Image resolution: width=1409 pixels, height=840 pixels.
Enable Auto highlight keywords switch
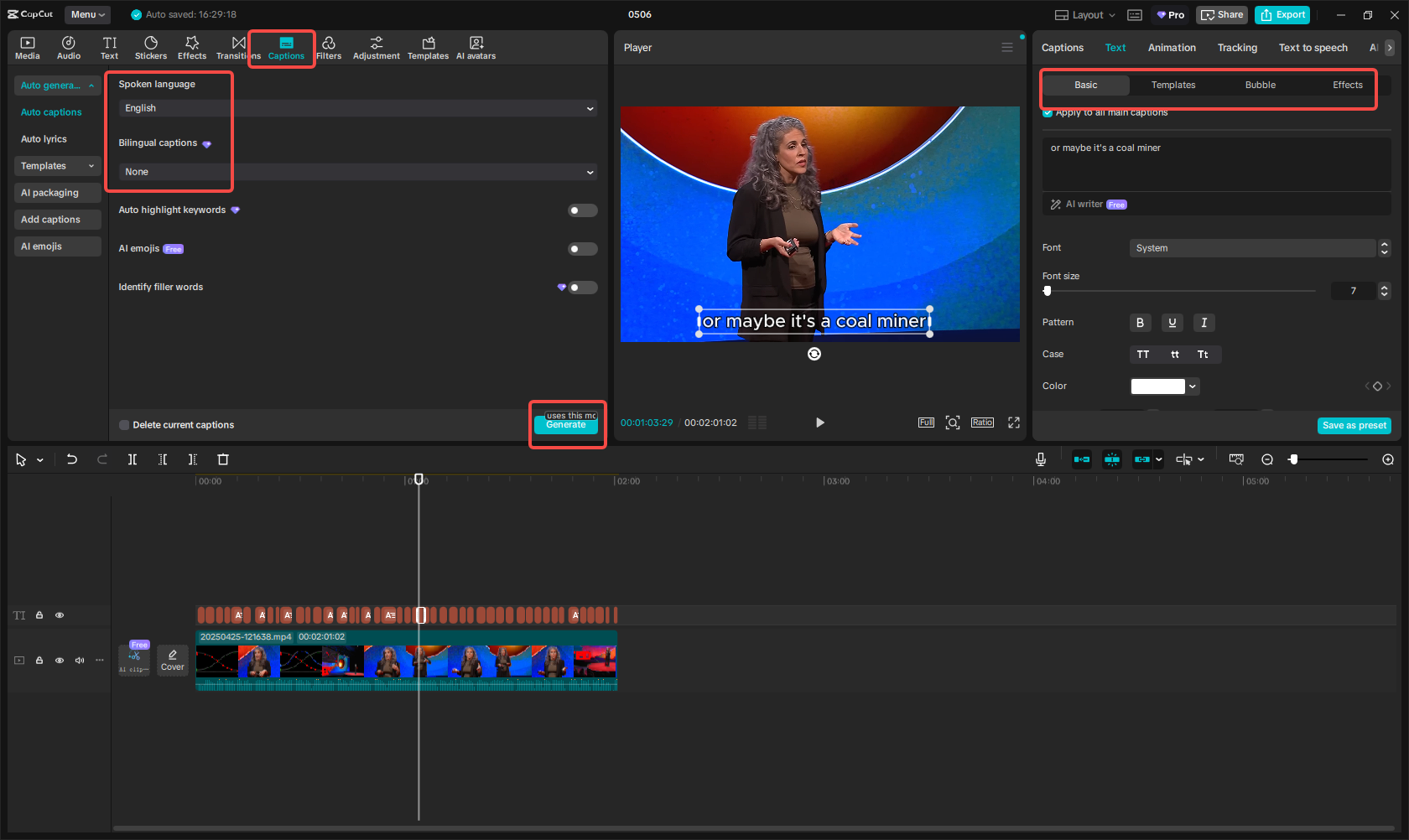(582, 210)
